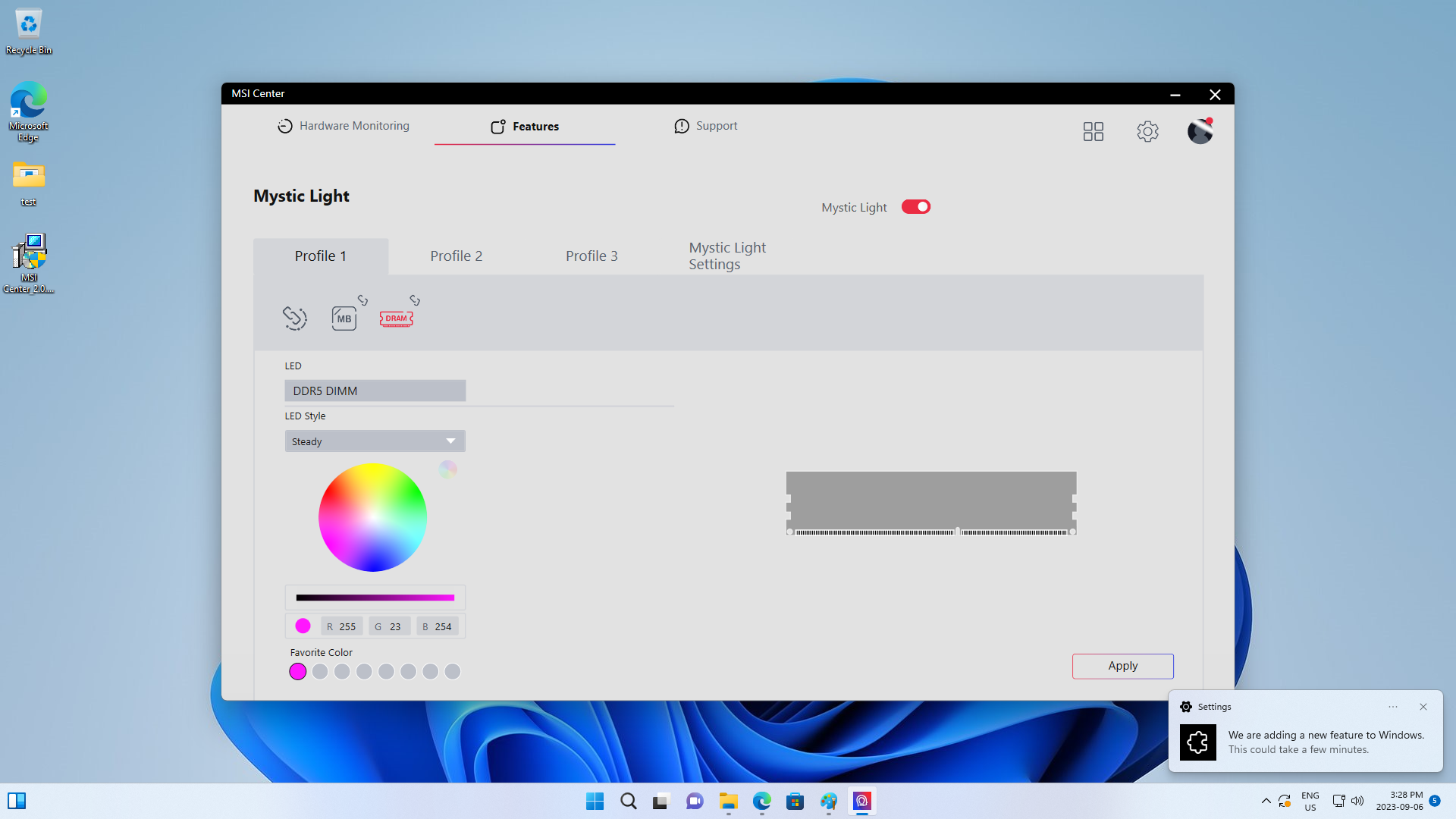Viewport: 1456px width, 819px height.
Task: Switch to Profile 3
Action: [591, 256]
